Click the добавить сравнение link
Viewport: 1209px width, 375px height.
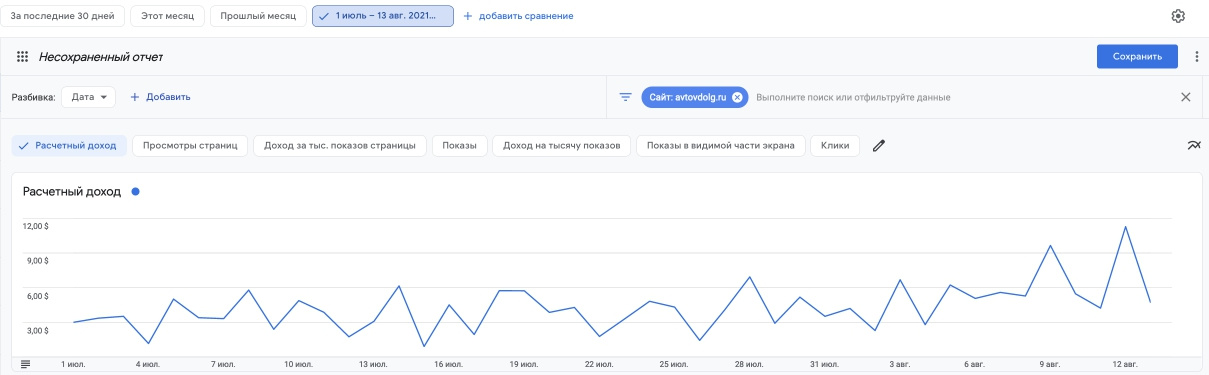point(518,16)
